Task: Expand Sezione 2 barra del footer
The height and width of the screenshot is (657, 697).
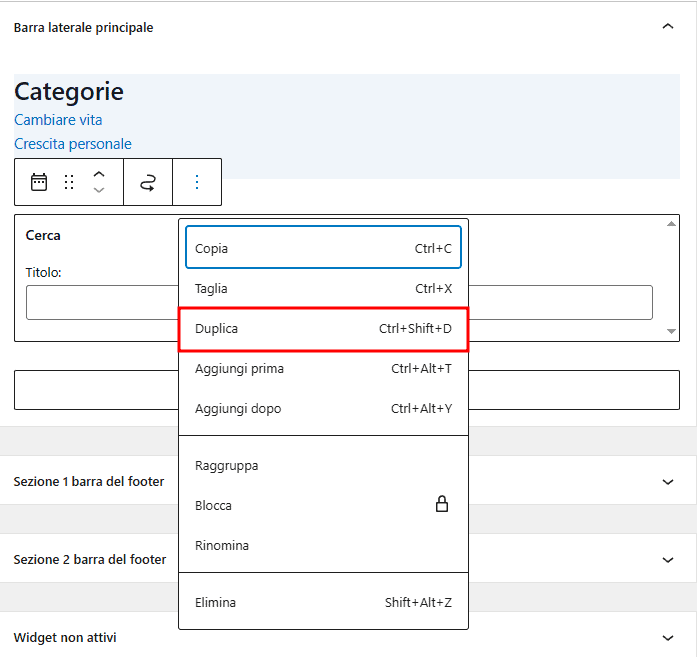Action: coord(668,560)
